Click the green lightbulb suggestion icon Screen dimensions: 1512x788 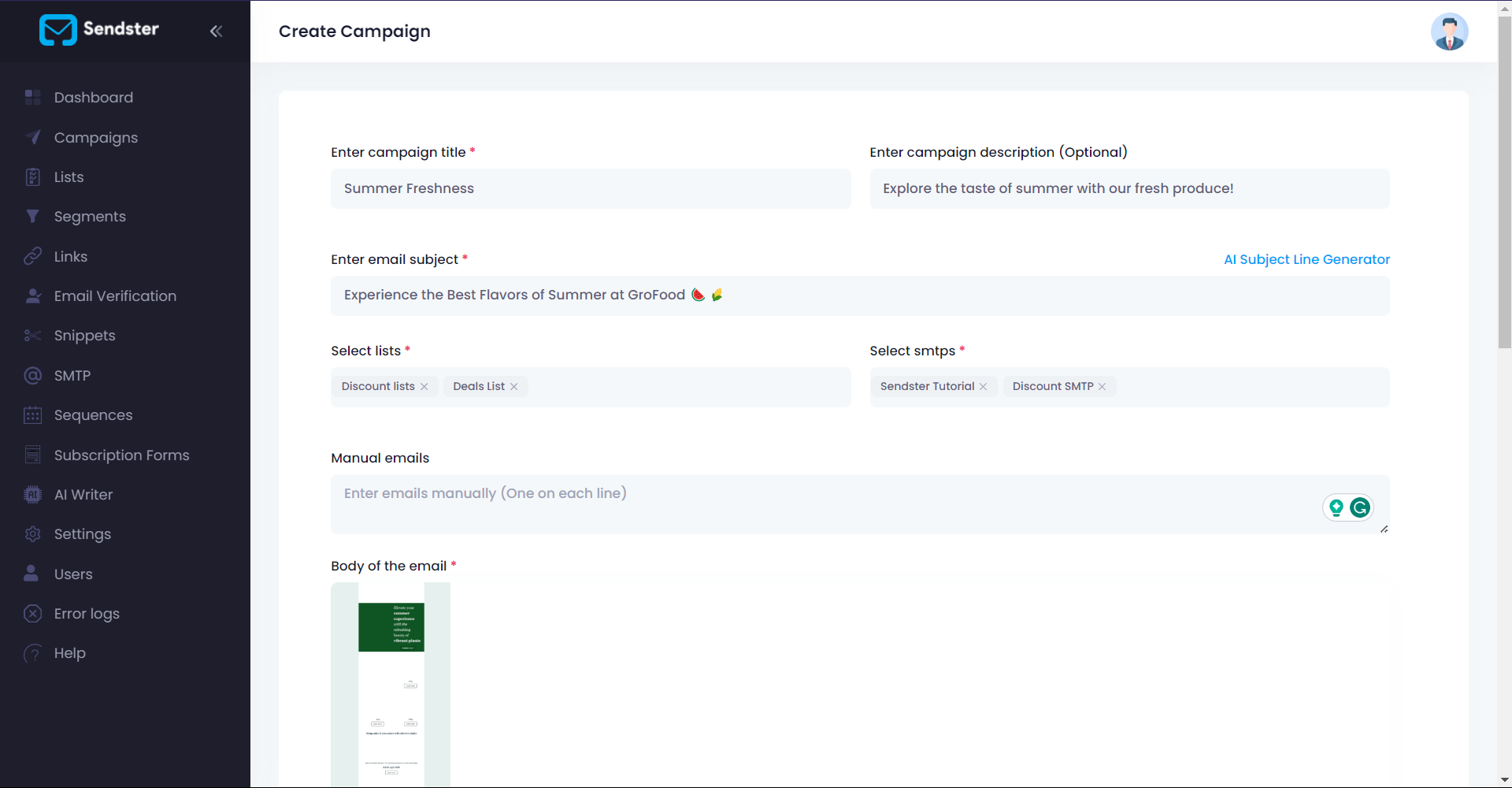click(1336, 507)
